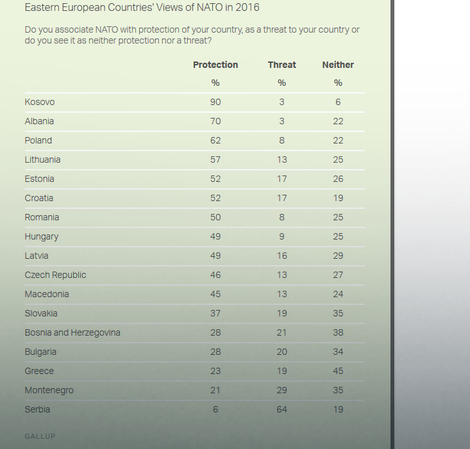This screenshot has width=470, height=449.
Task: Select the Bosnia and Herzegovina row
Action: pyautogui.click(x=195, y=333)
